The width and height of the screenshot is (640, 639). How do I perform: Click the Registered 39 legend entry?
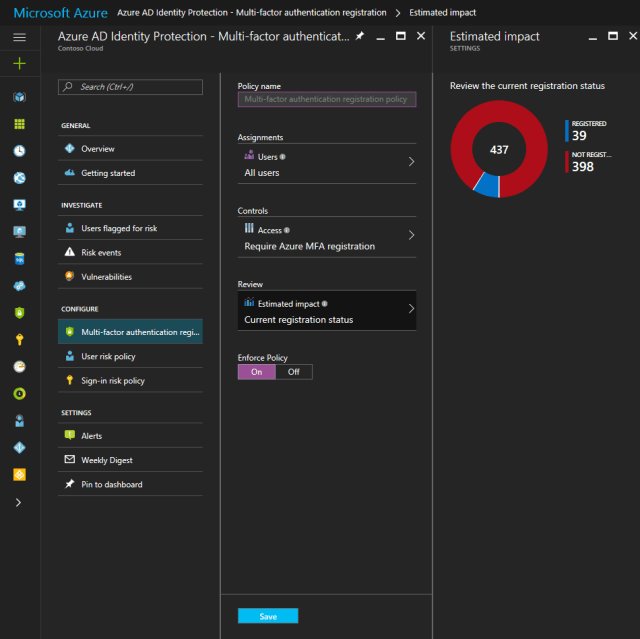[586, 131]
